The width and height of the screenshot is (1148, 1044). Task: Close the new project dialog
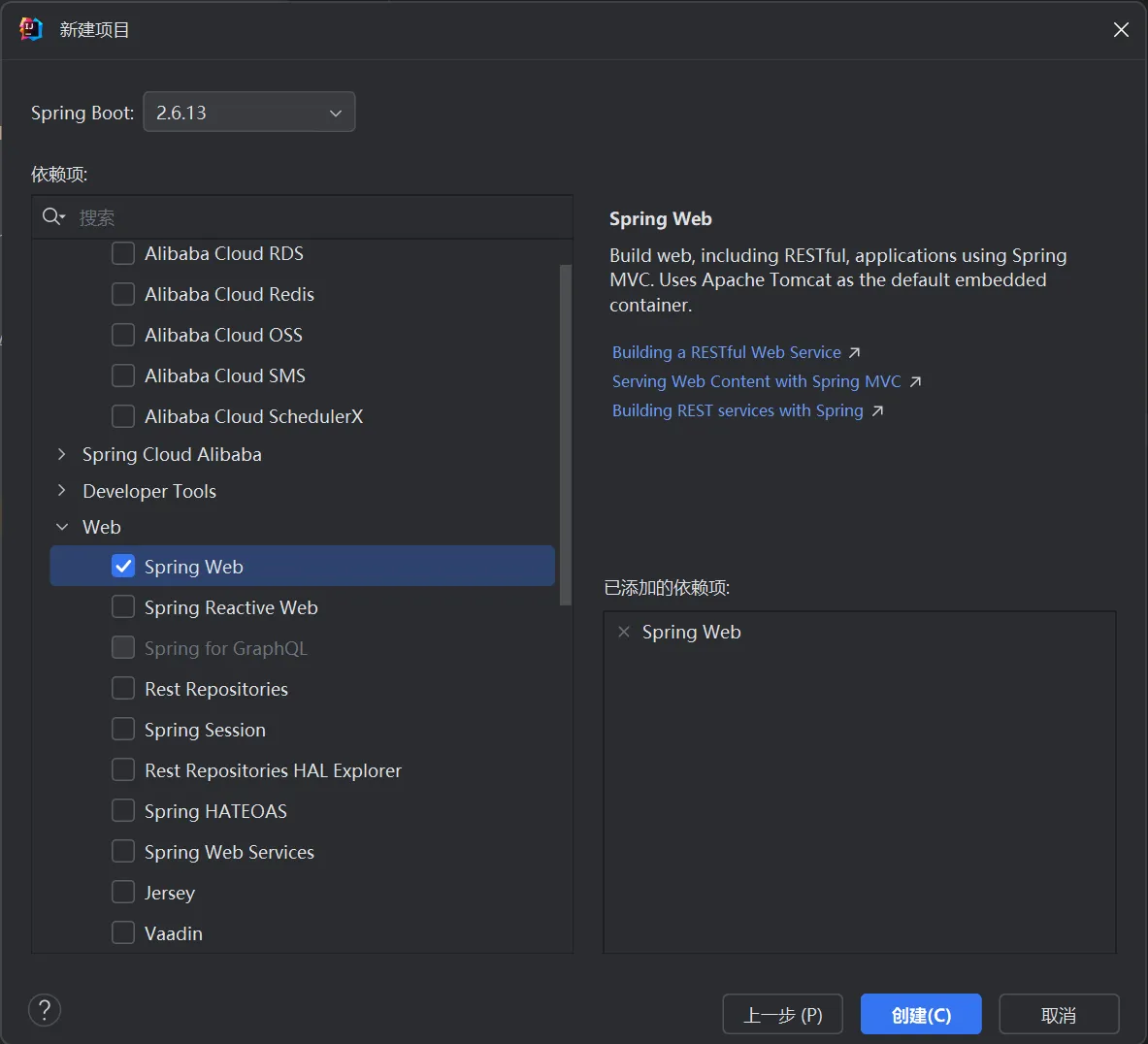point(1121,30)
